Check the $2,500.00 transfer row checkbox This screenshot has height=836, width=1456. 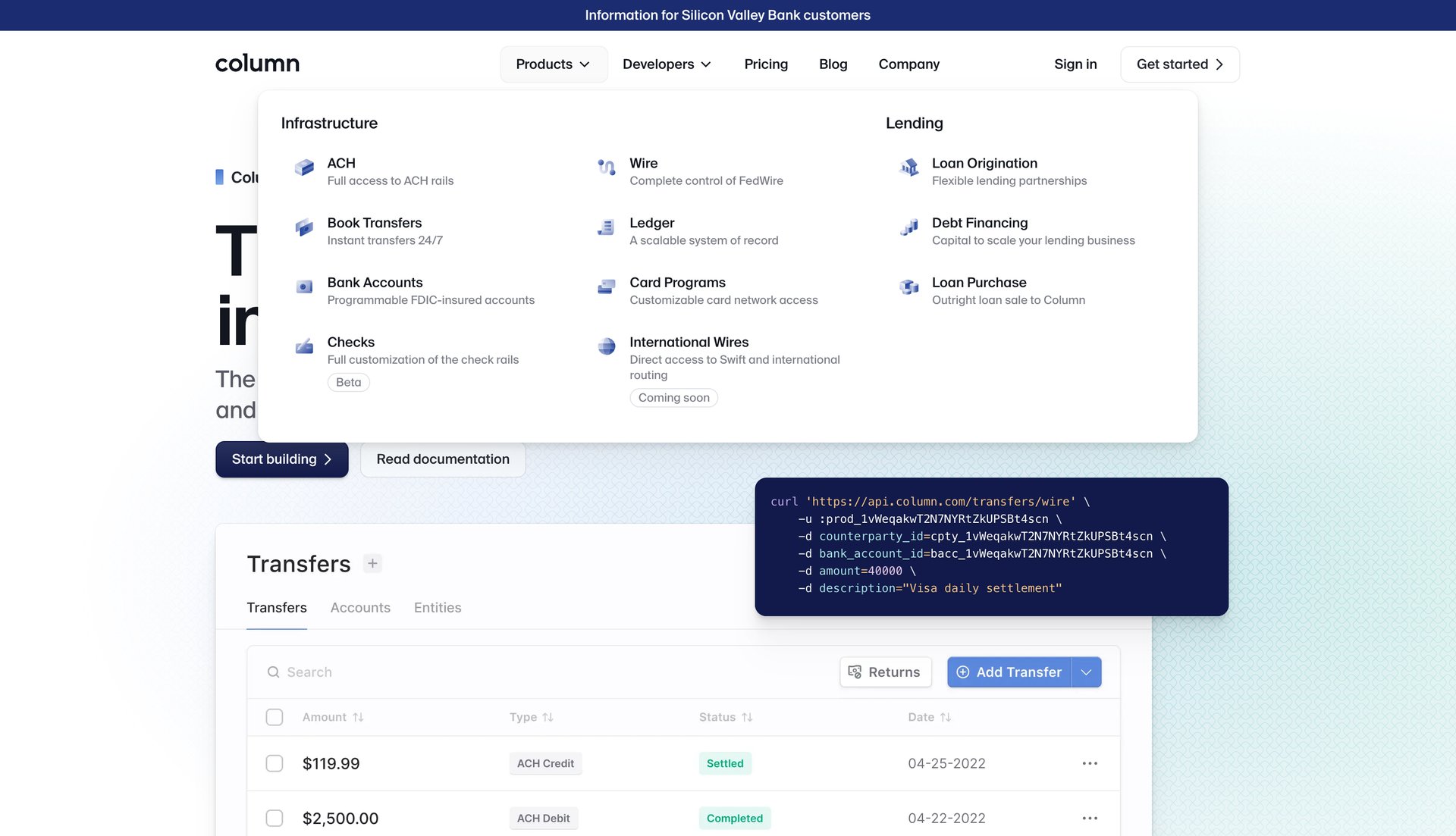pos(274,818)
